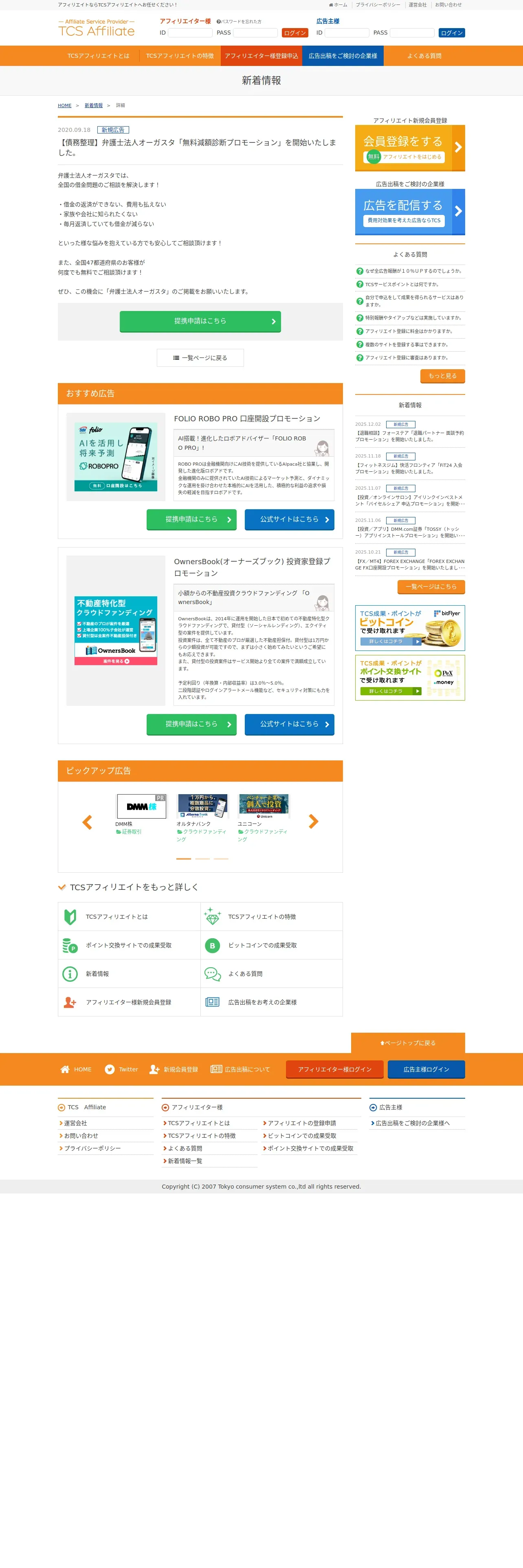Click the previous carousel arrow

pyautogui.click(x=87, y=822)
